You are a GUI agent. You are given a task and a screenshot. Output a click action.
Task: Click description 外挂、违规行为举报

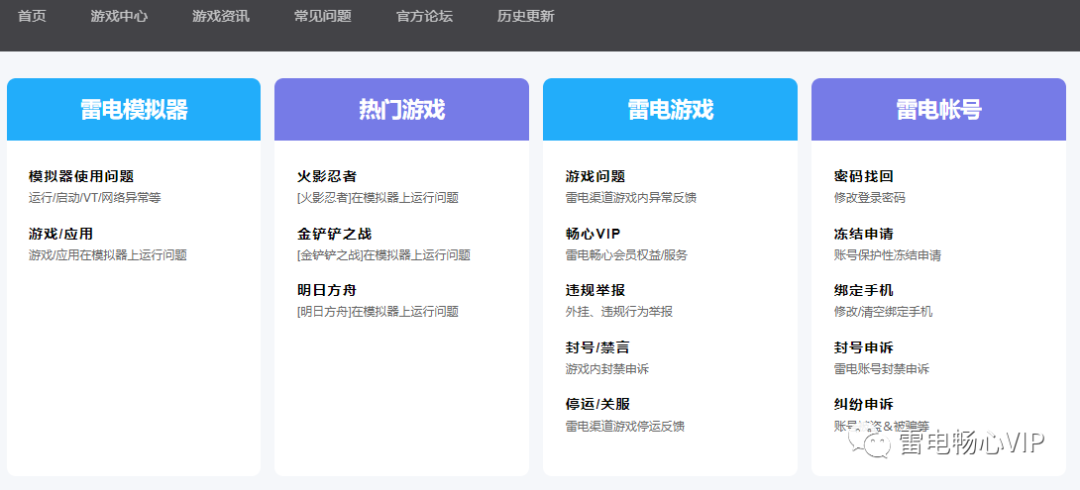pyautogui.click(x=619, y=312)
